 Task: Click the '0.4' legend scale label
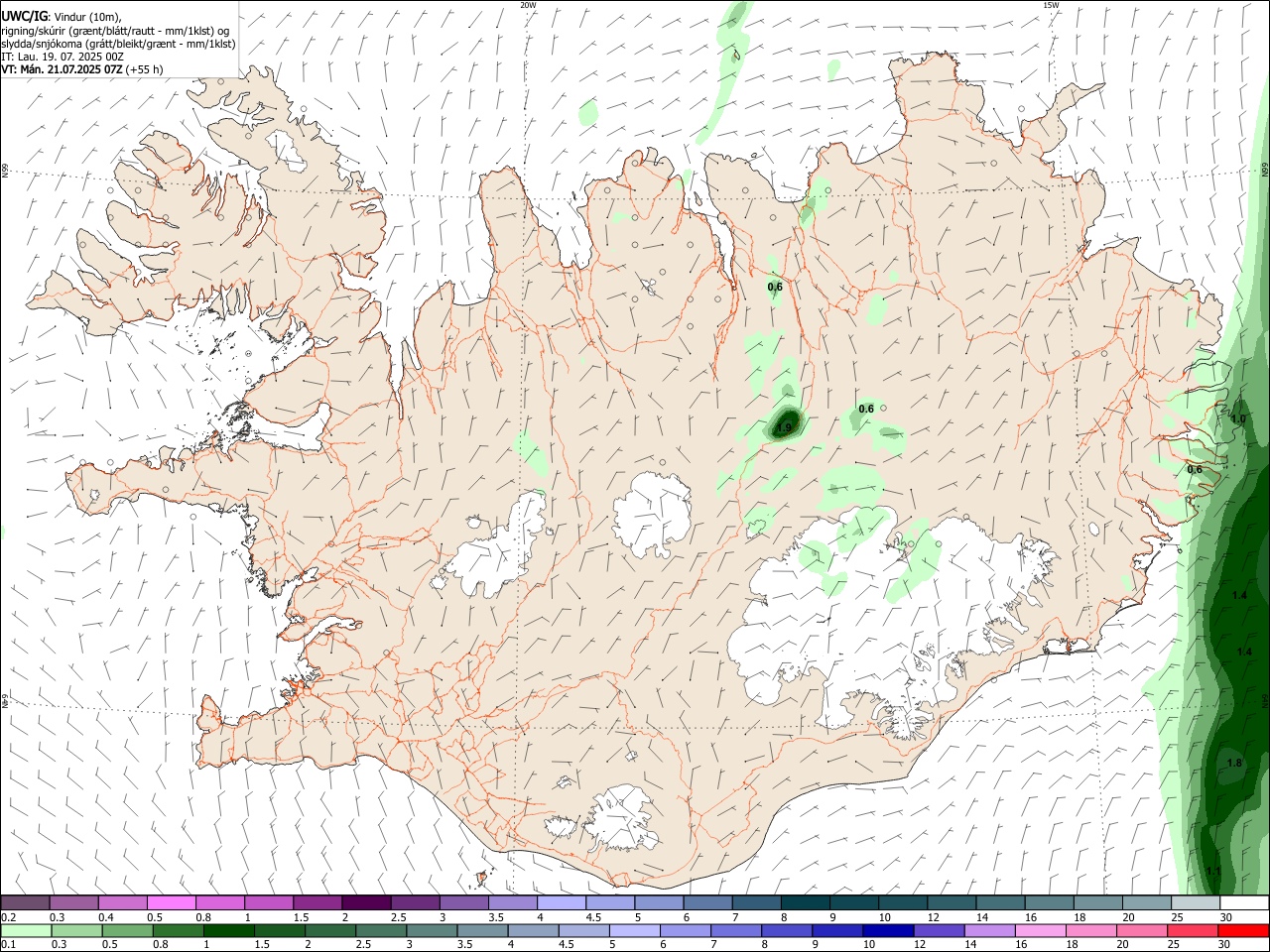tap(106, 918)
